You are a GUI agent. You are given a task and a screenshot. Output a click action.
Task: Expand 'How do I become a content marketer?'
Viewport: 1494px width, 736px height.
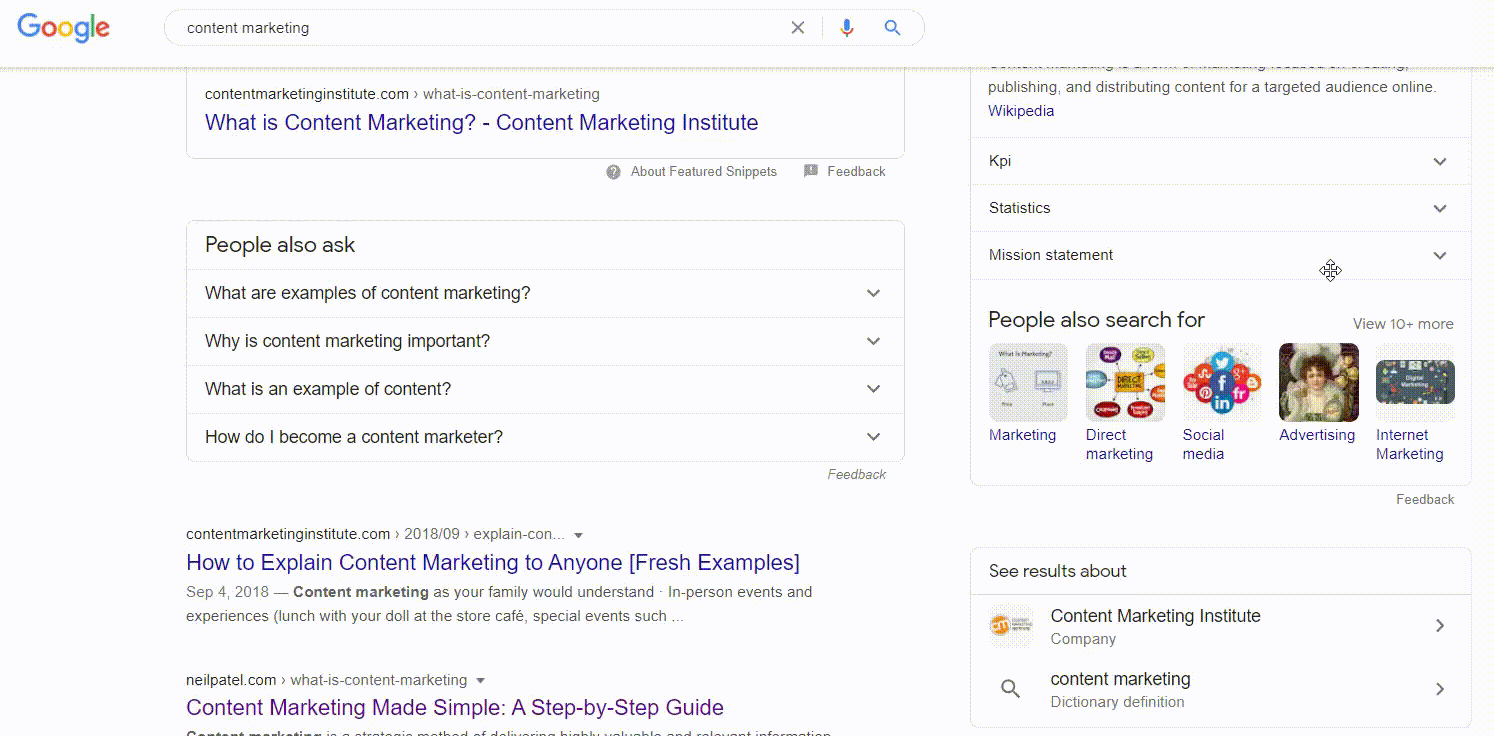coord(545,437)
